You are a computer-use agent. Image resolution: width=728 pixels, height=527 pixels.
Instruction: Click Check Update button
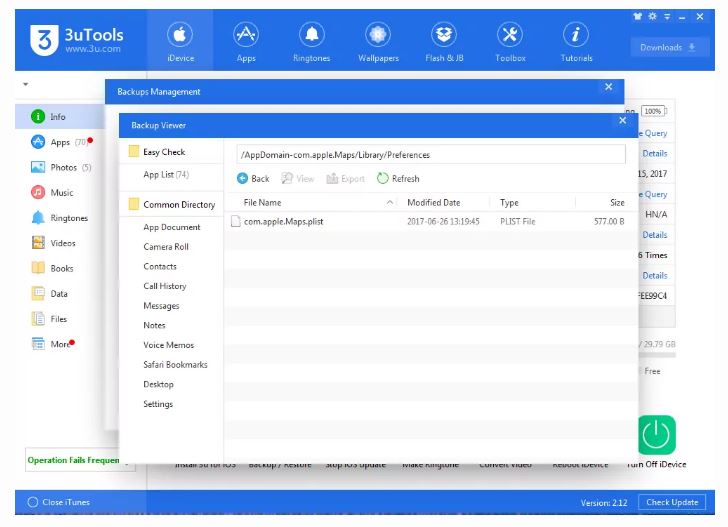(x=672, y=502)
